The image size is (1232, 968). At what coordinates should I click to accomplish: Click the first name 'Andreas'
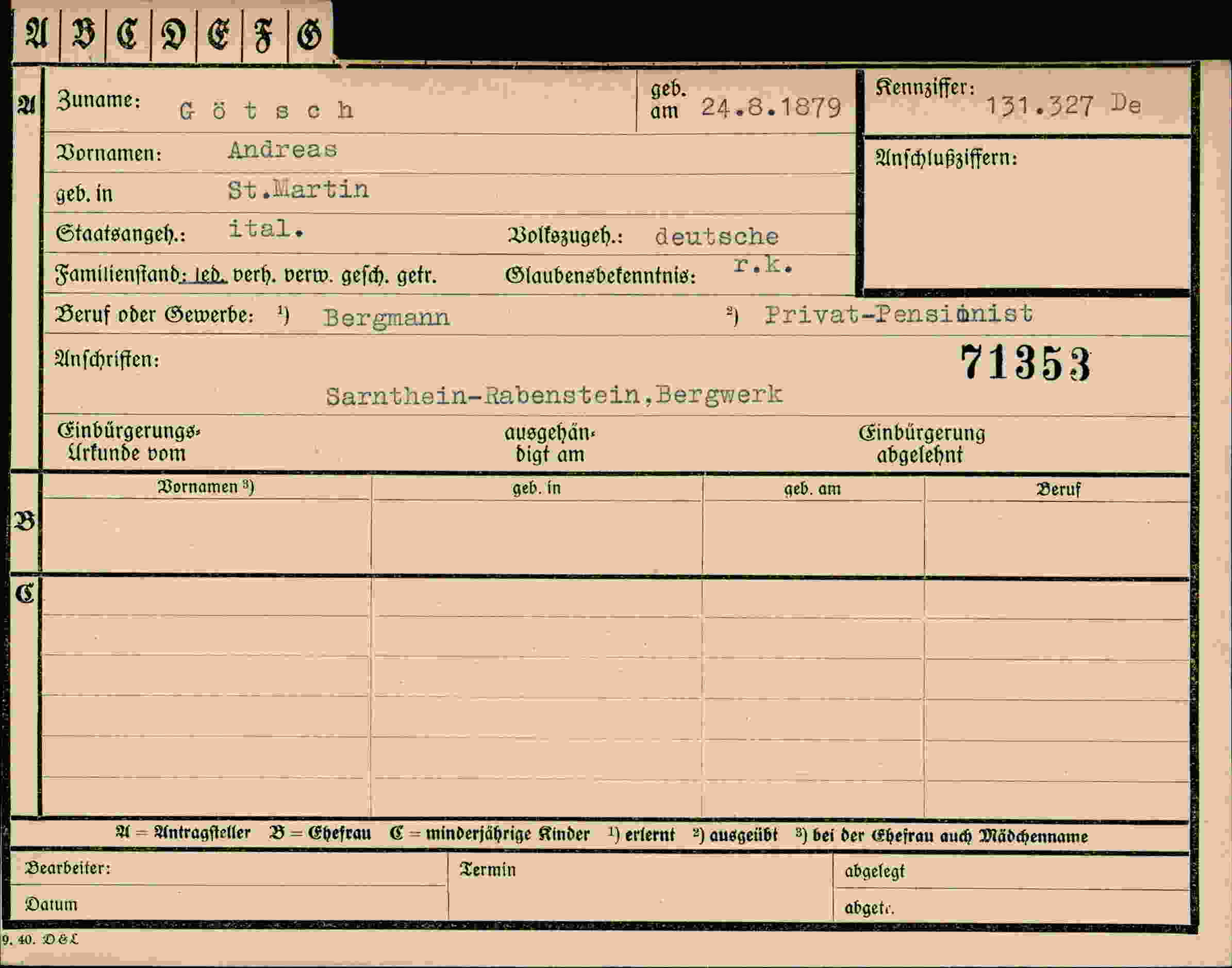[x=283, y=150]
